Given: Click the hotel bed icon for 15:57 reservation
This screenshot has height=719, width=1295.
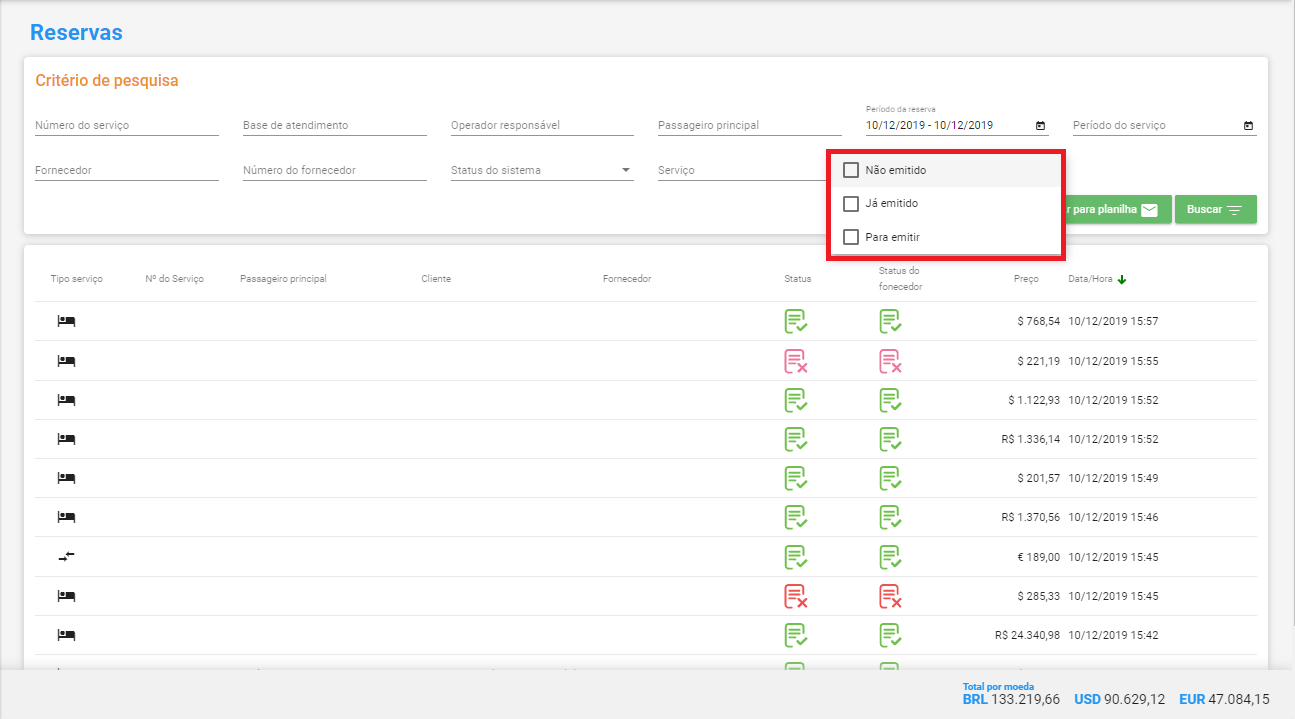Looking at the screenshot, I should point(67,321).
